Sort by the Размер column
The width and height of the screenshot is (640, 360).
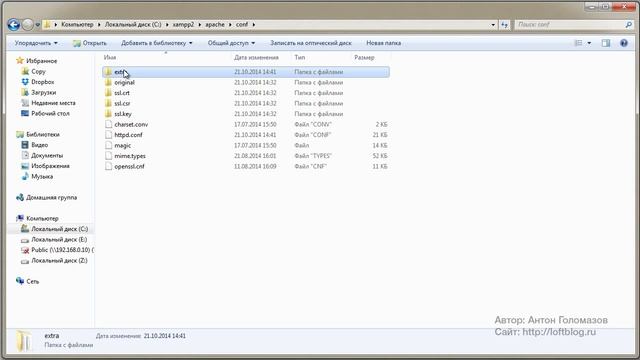364,58
